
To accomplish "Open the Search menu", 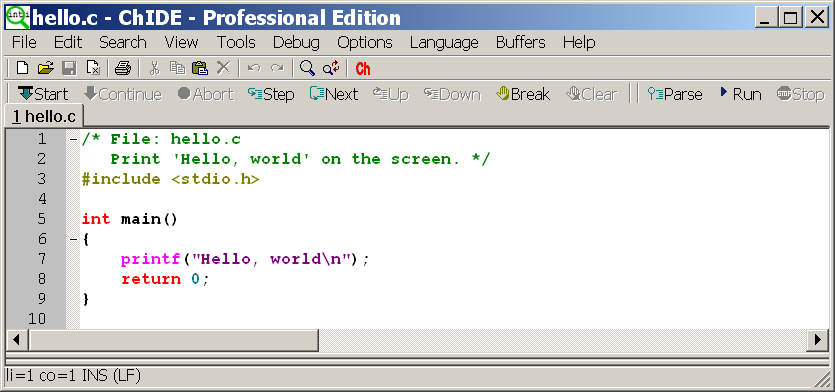I will (122, 42).
